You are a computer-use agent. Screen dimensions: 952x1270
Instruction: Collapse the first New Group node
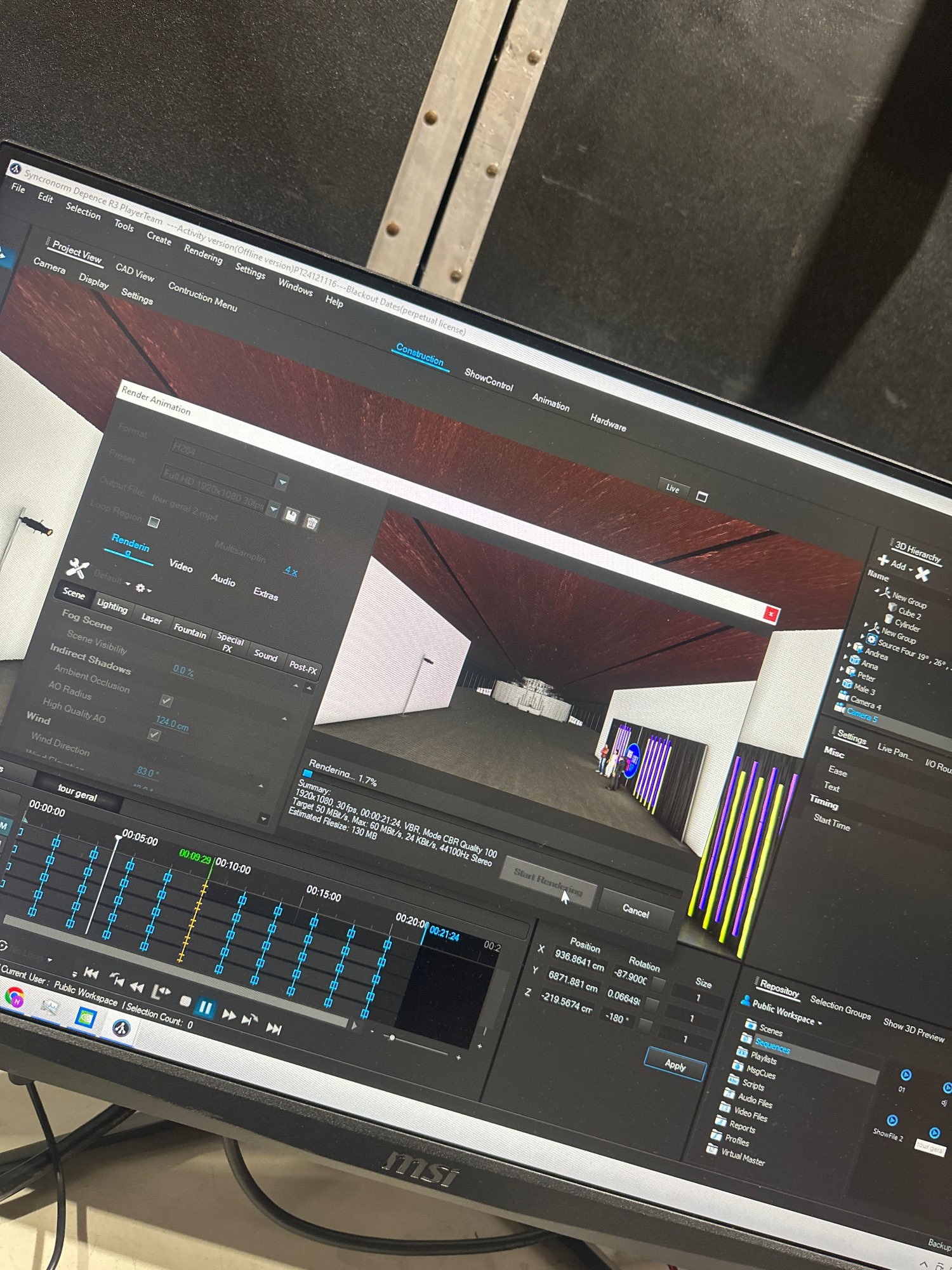(876, 591)
